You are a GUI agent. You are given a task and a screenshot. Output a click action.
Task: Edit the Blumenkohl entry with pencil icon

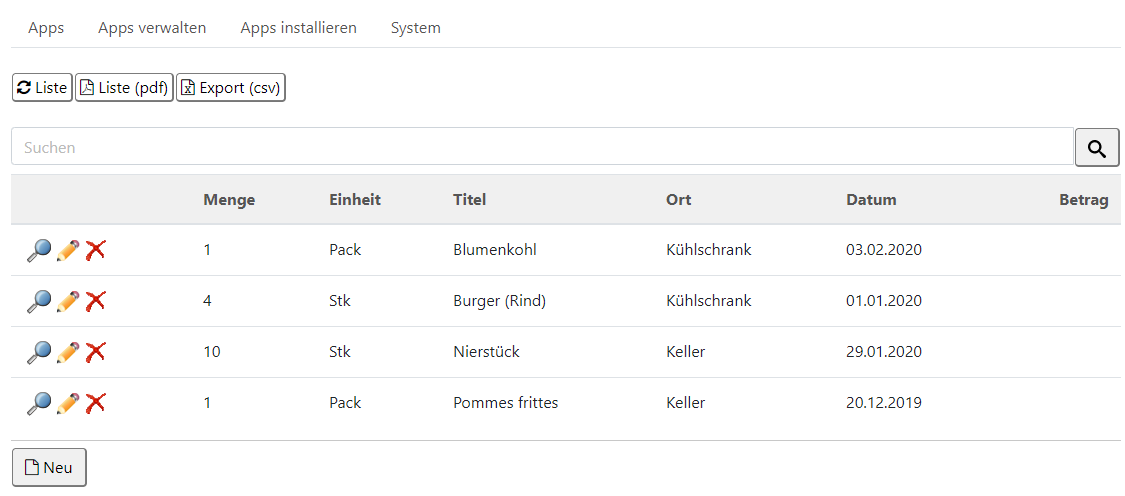pos(67,251)
